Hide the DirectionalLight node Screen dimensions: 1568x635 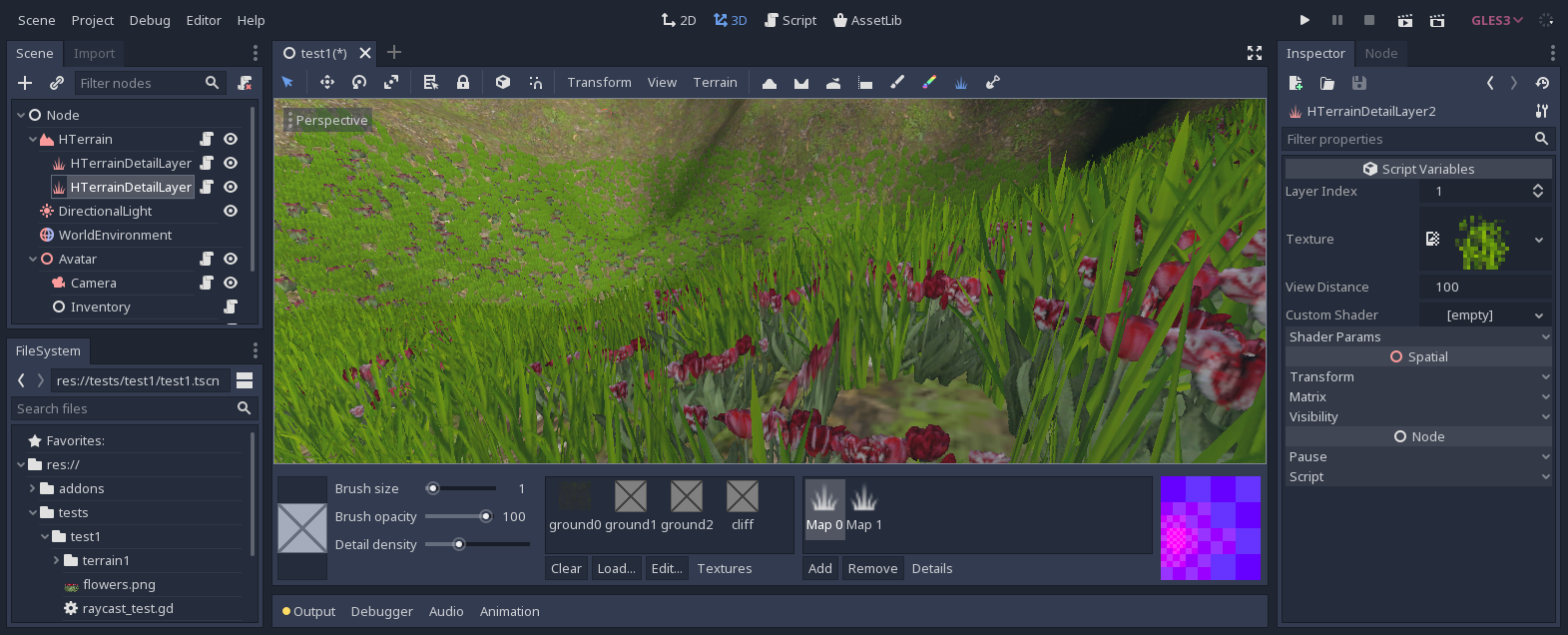[231, 211]
